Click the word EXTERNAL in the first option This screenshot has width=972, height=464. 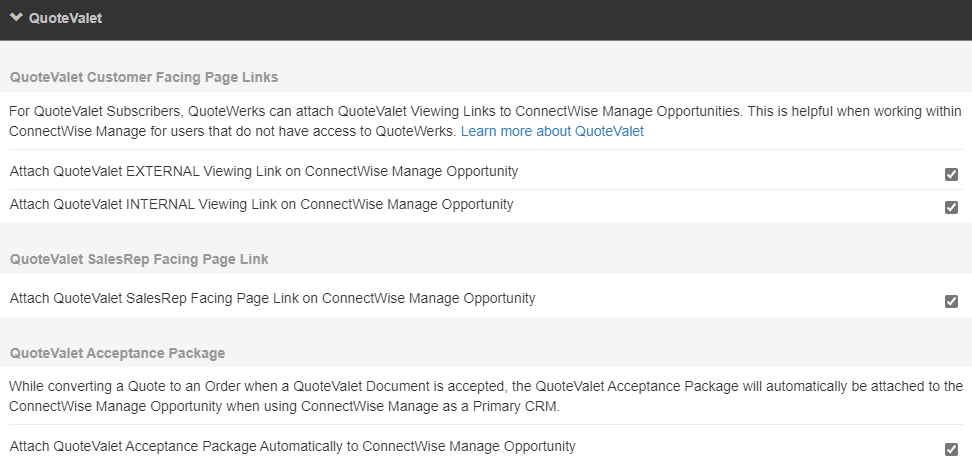tap(162, 171)
